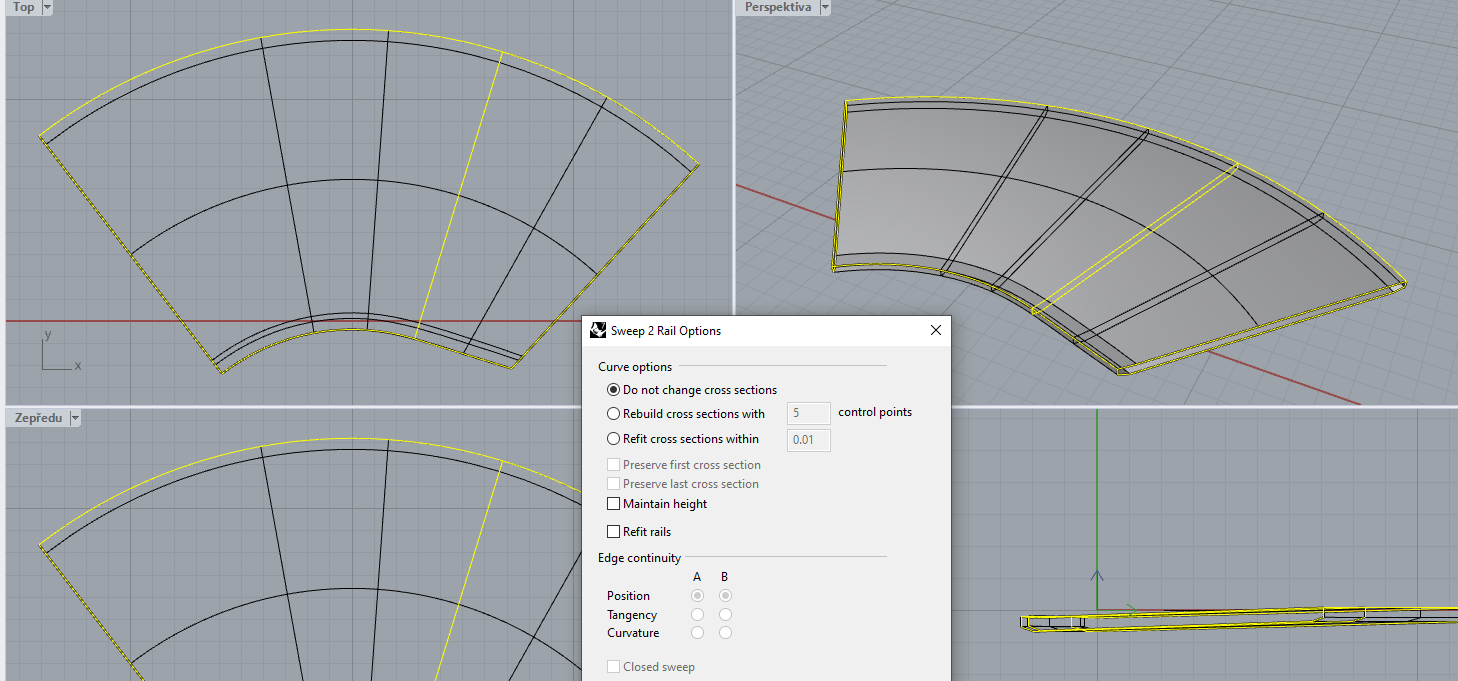Click the control points count field

tap(810, 413)
